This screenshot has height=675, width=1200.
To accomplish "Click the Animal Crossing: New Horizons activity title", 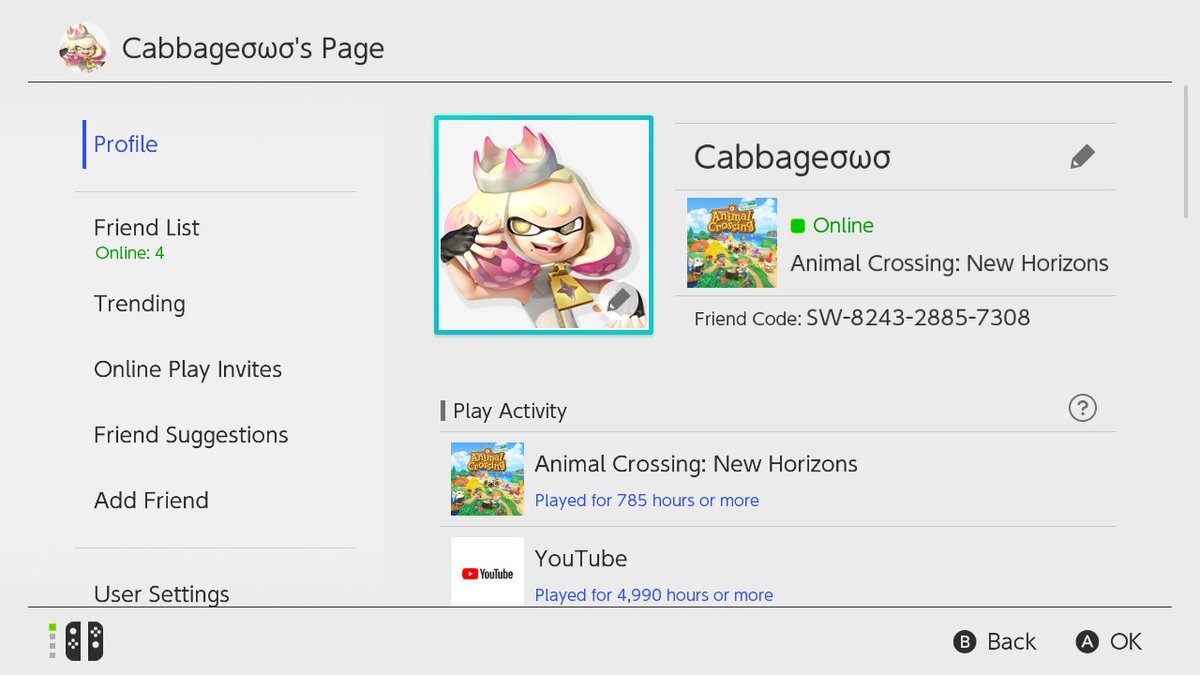I will (696, 464).
